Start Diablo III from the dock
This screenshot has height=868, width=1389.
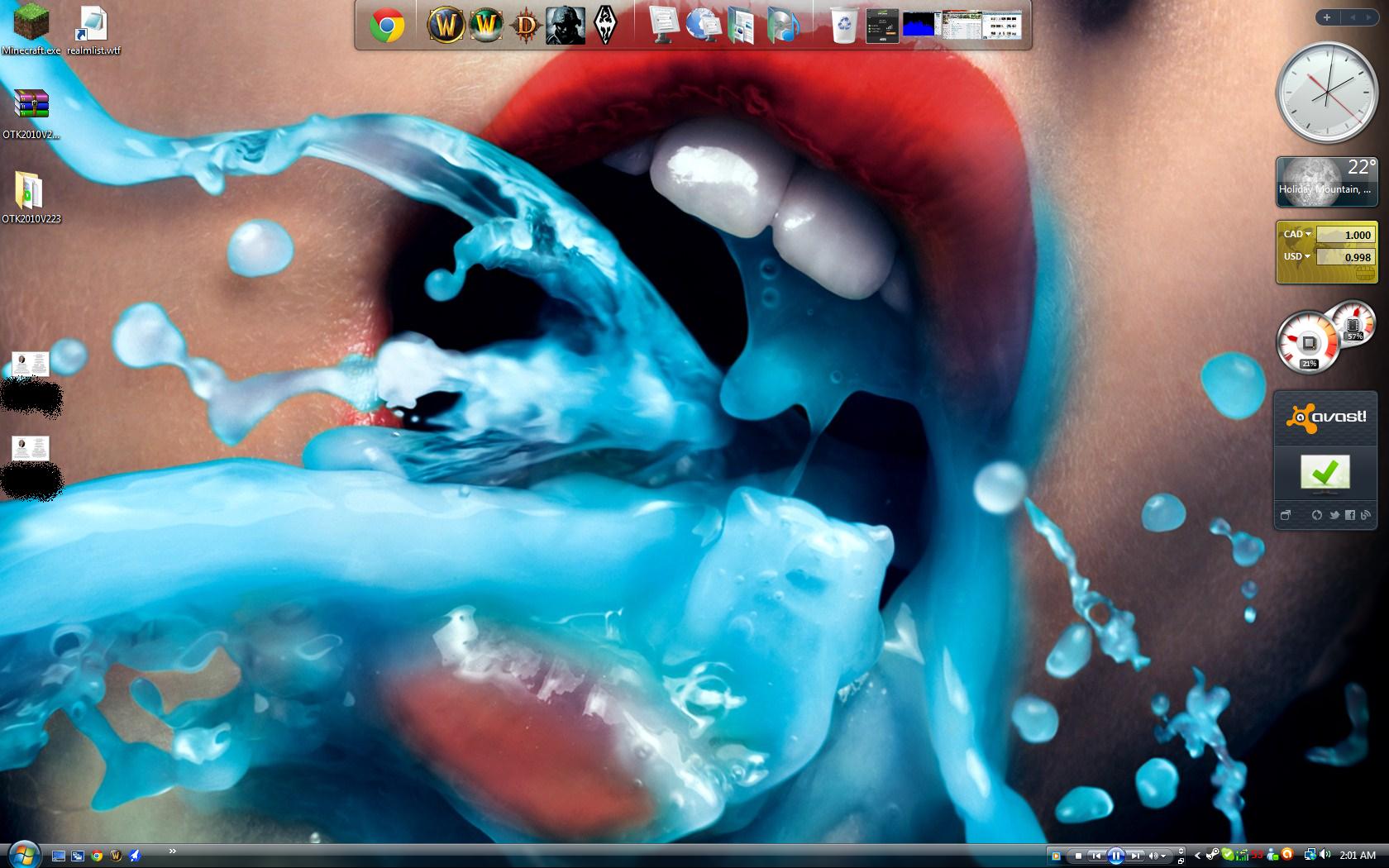(x=527, y=25)
